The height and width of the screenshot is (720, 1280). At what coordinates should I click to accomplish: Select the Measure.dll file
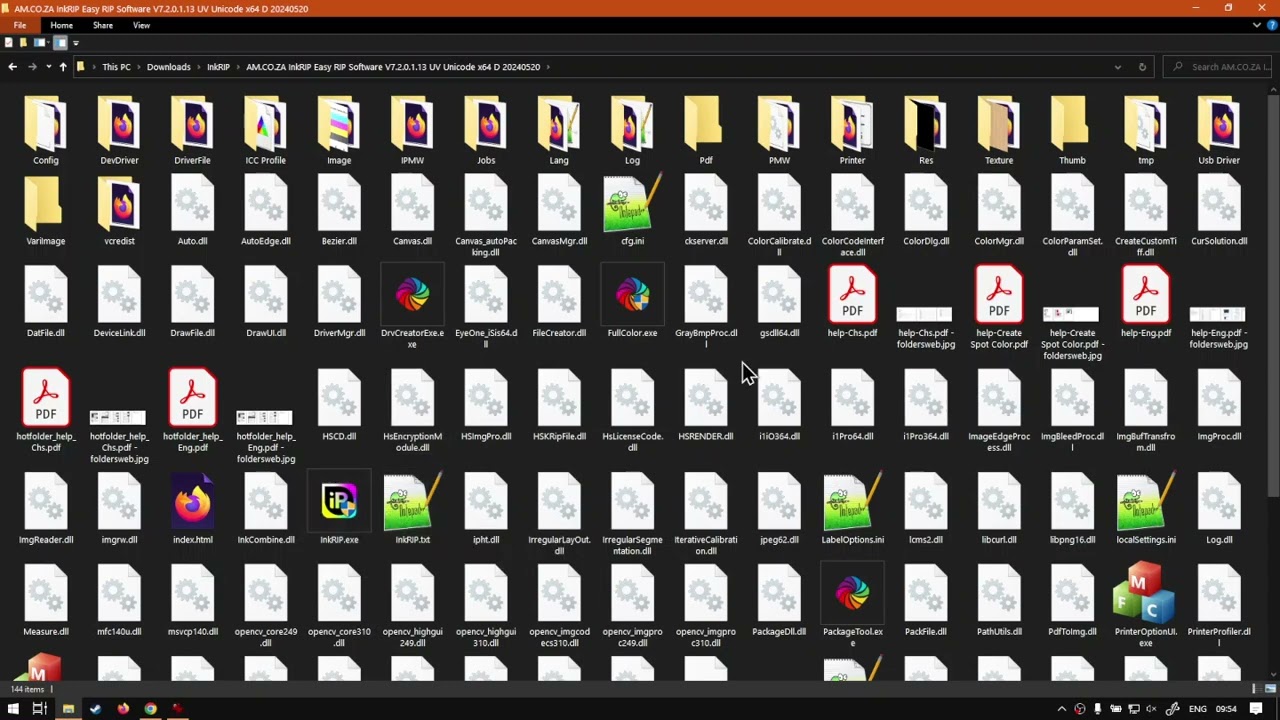point(46,602)
